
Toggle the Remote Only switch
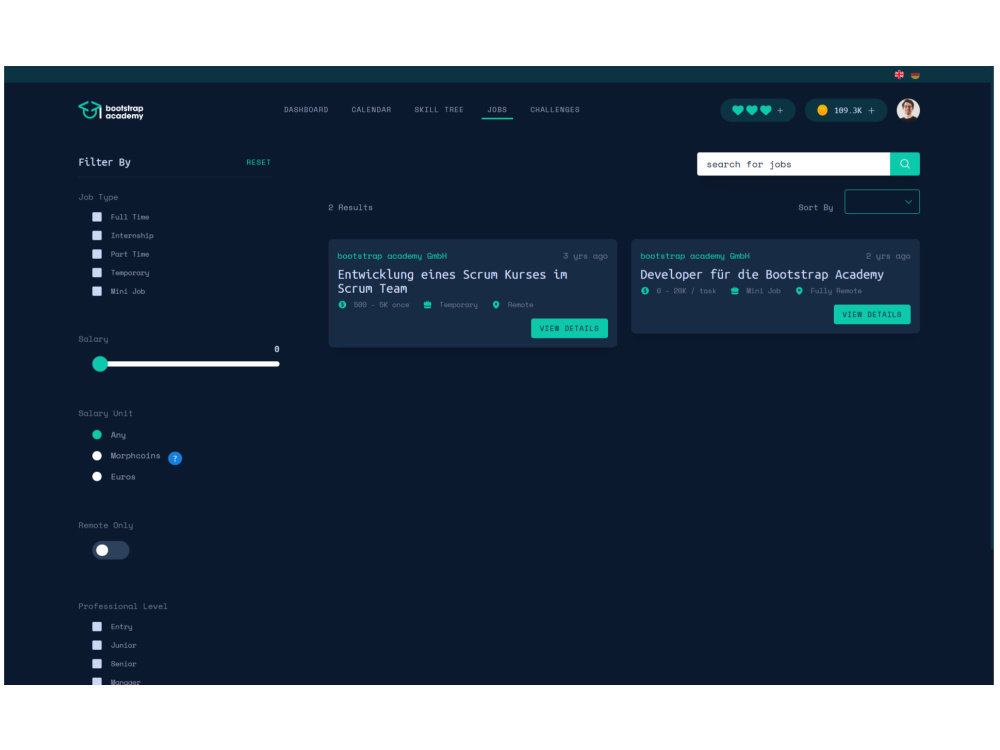point(111,550)
